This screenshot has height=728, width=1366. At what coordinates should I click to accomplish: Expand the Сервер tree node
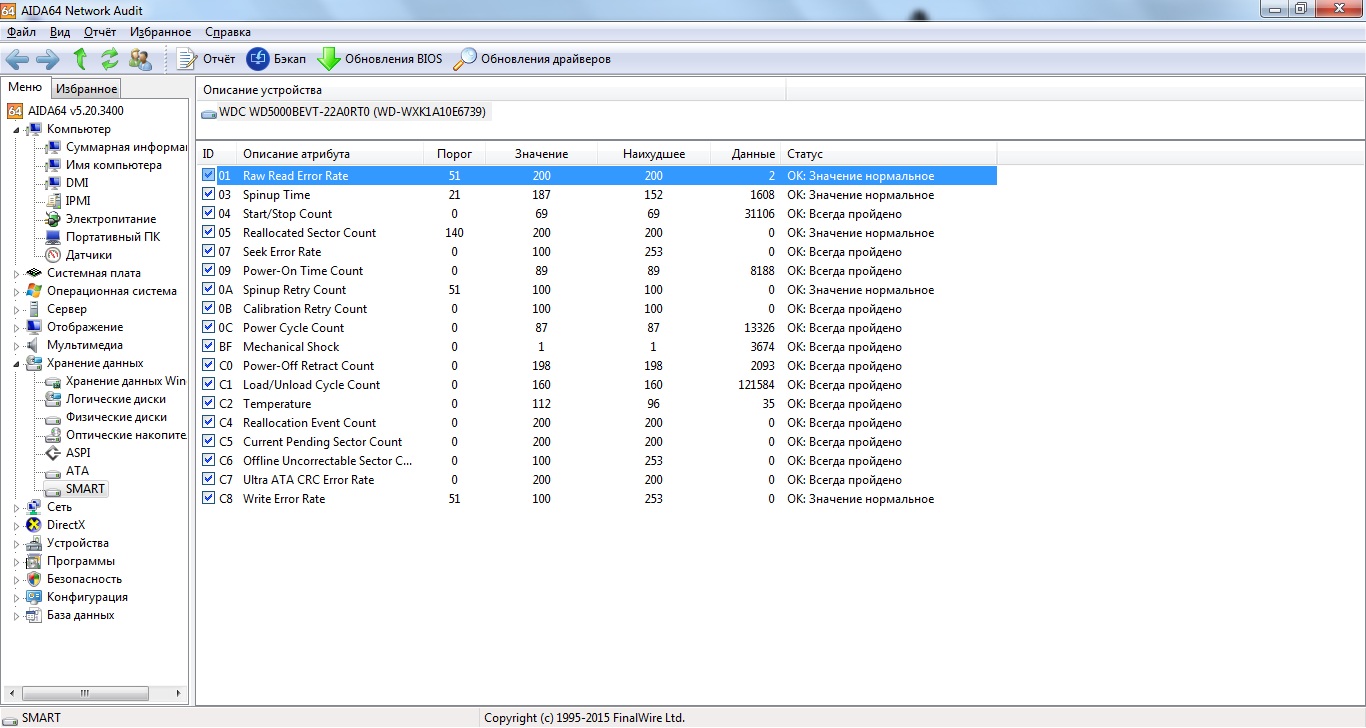tap(16, 309)
